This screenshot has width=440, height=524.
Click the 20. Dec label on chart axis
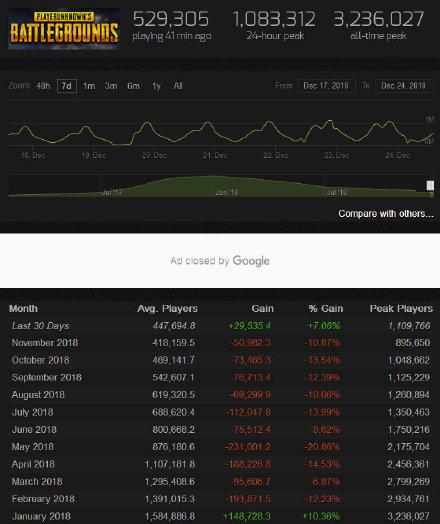[154, 155]
